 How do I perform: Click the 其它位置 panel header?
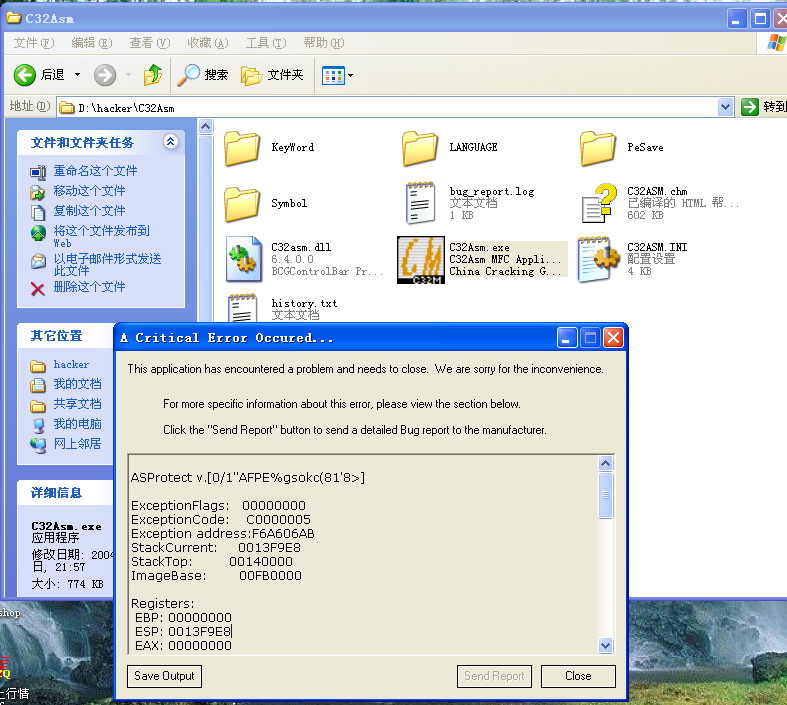(x=65, y=336)
